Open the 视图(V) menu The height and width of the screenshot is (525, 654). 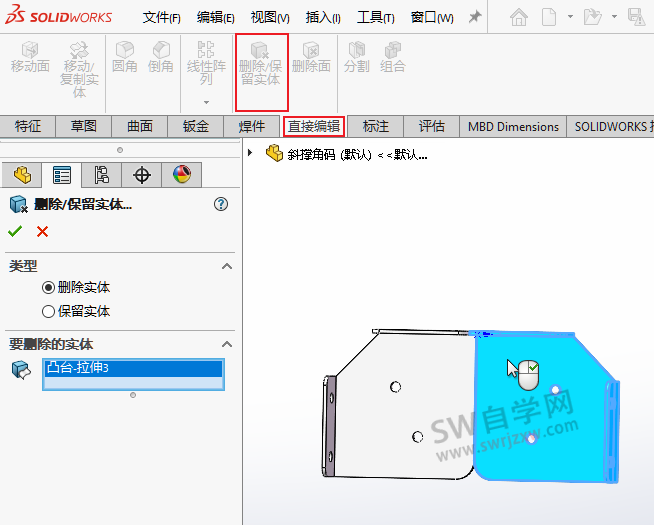tap(270, 18)
